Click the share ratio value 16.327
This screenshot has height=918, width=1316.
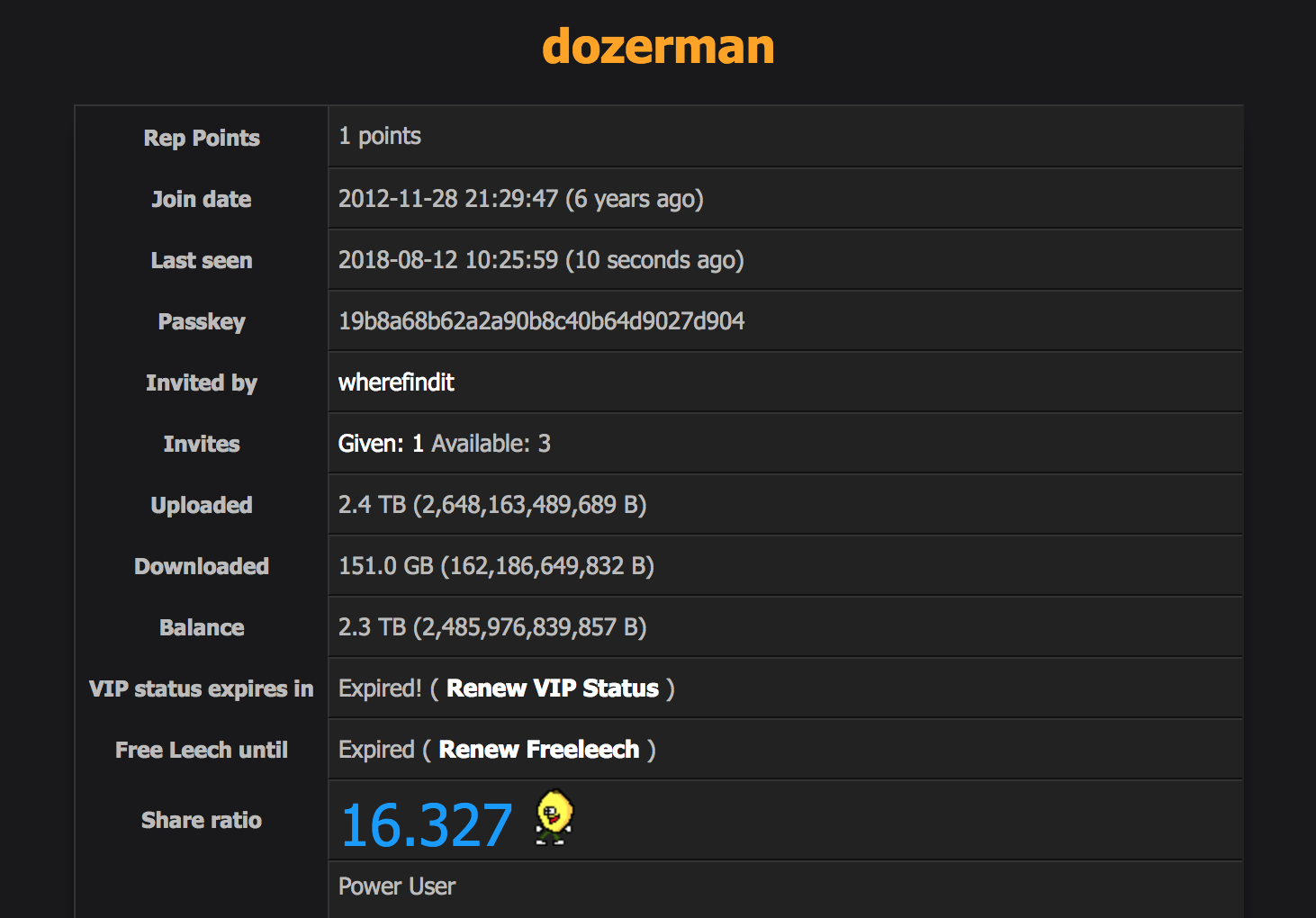pos(427,825)
